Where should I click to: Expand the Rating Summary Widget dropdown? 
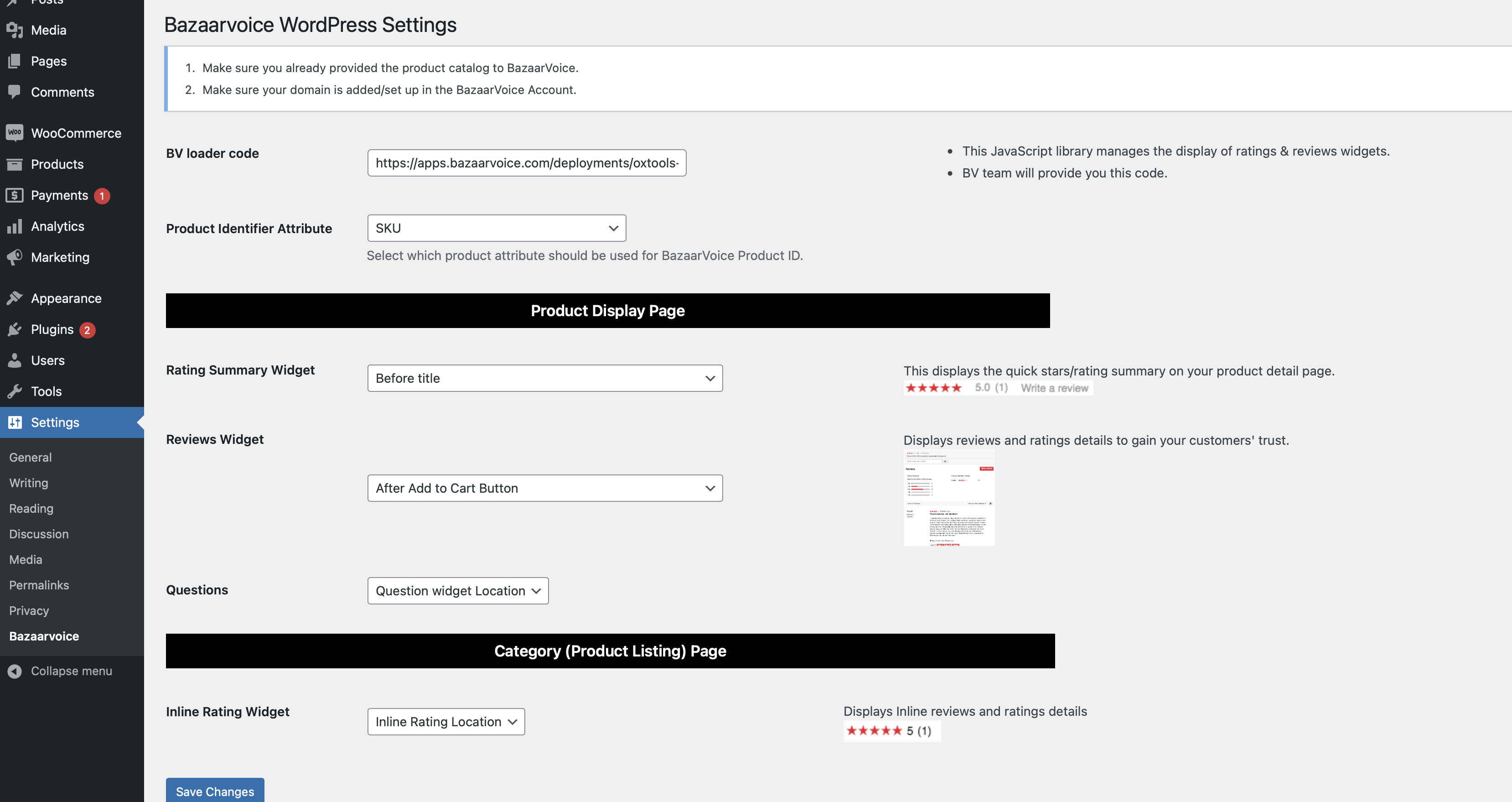pos(544,379)
